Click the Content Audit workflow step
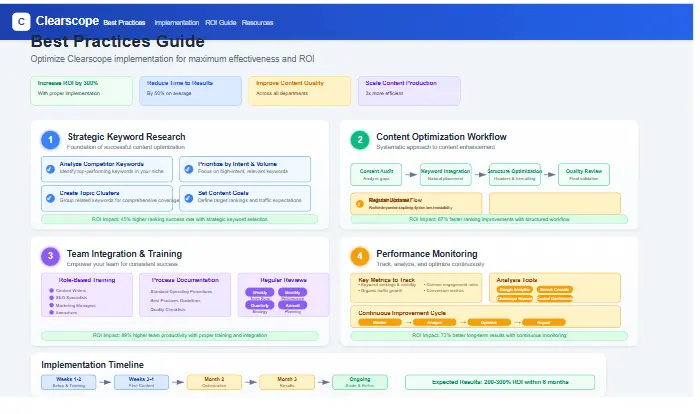The image size is (700, 414). (376, 174)
